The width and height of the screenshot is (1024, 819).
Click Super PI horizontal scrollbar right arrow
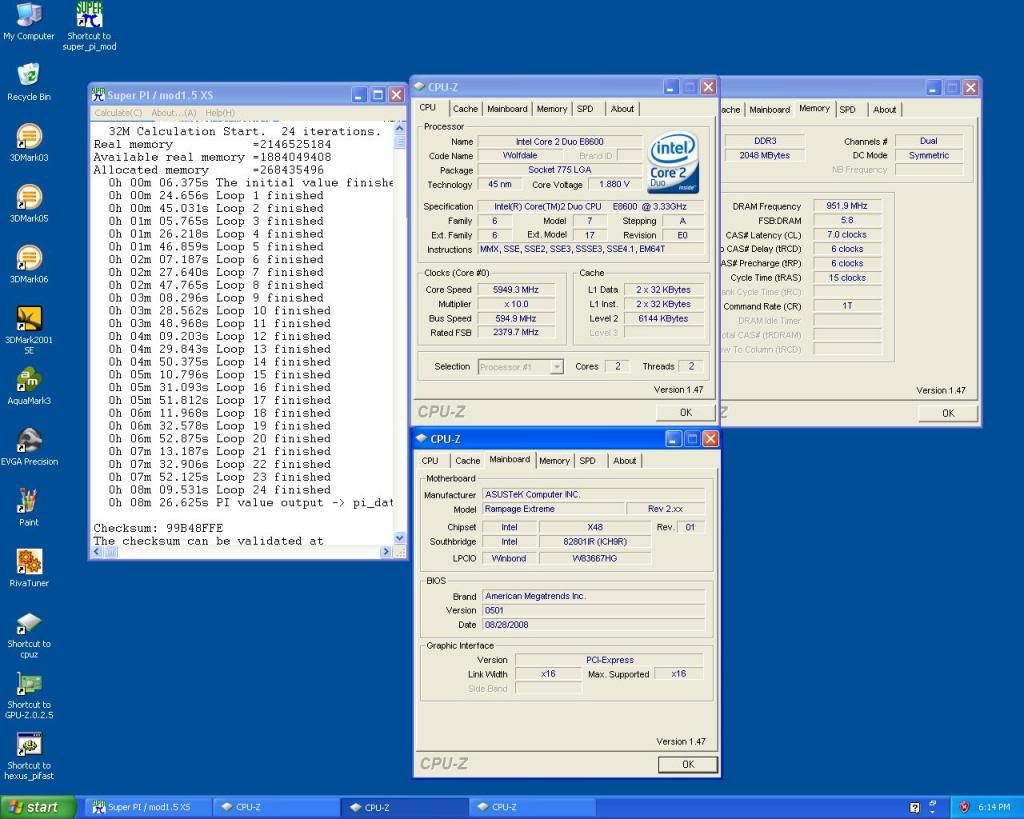(x=385, y=552)
